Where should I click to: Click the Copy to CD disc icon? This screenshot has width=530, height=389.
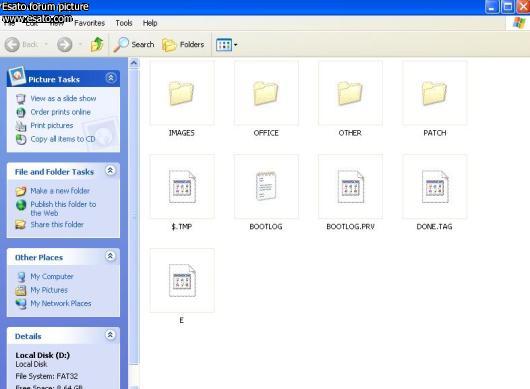21,139
